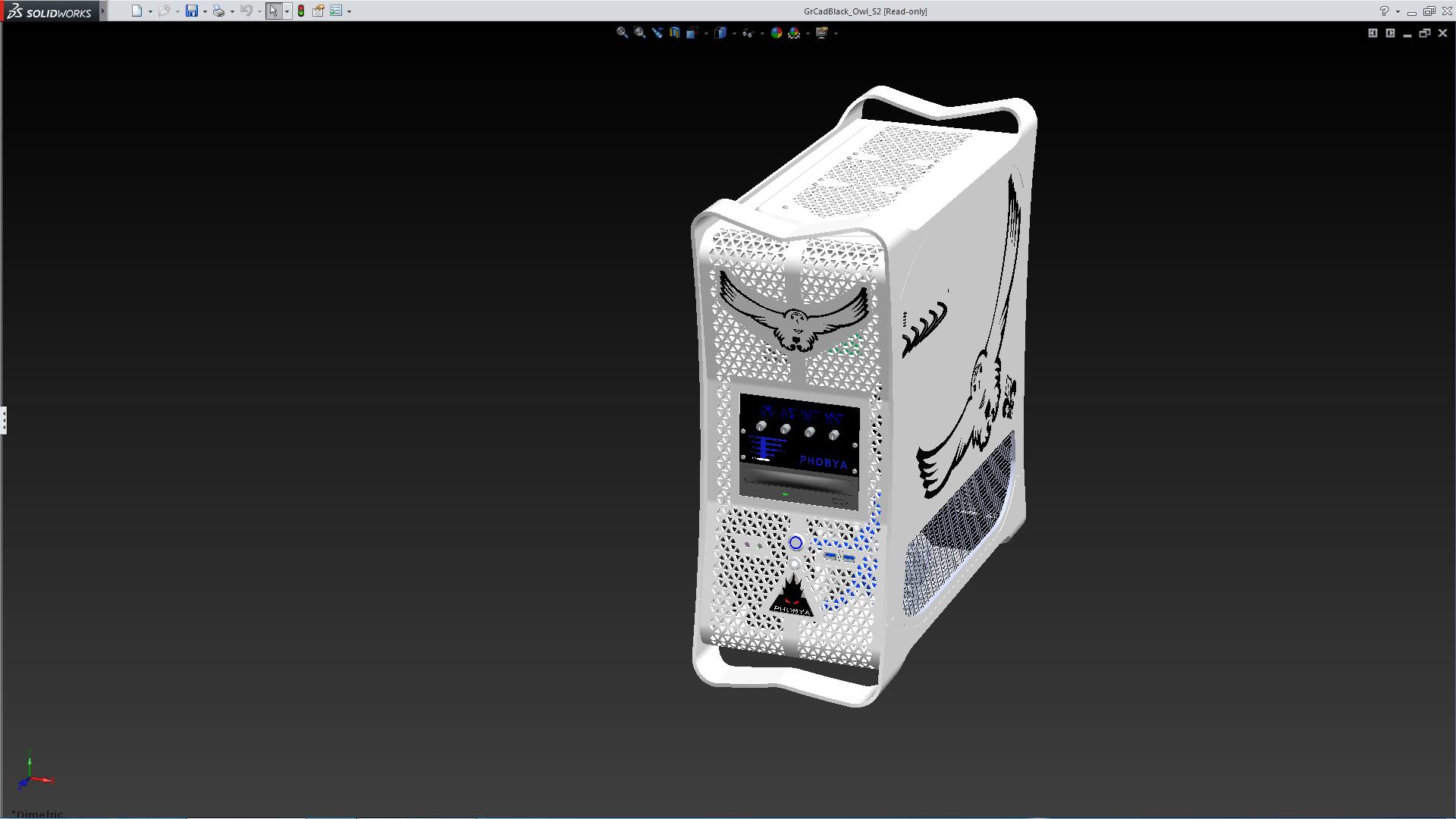Screen dimensions: 1456x819
Task: Open the Options checklist icon
Action: [336, 11]
